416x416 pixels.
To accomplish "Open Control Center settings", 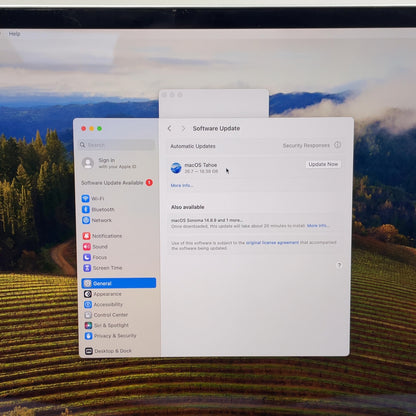I will tap(106, 315).
